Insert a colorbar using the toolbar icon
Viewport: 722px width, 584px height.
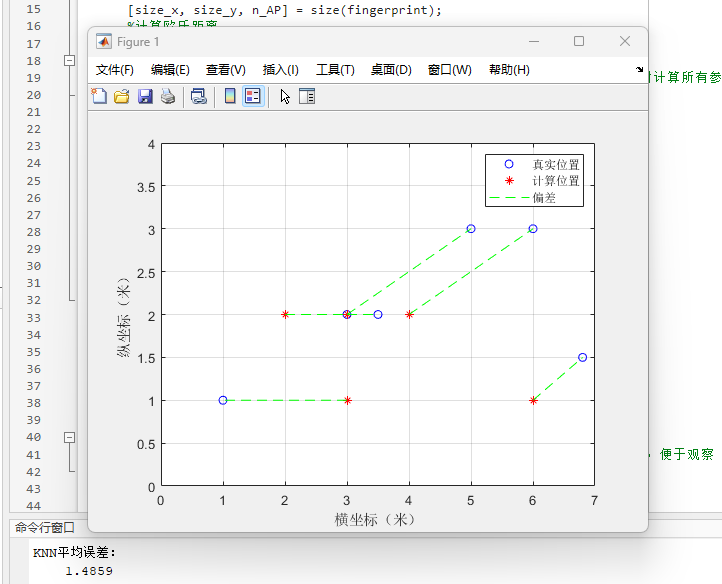(229, 96)
